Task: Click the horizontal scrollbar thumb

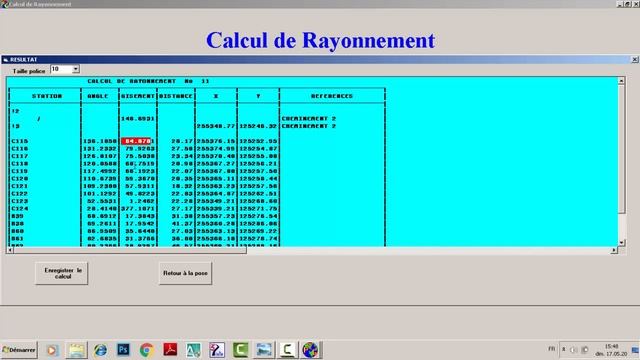Action: tap(130, 250)
